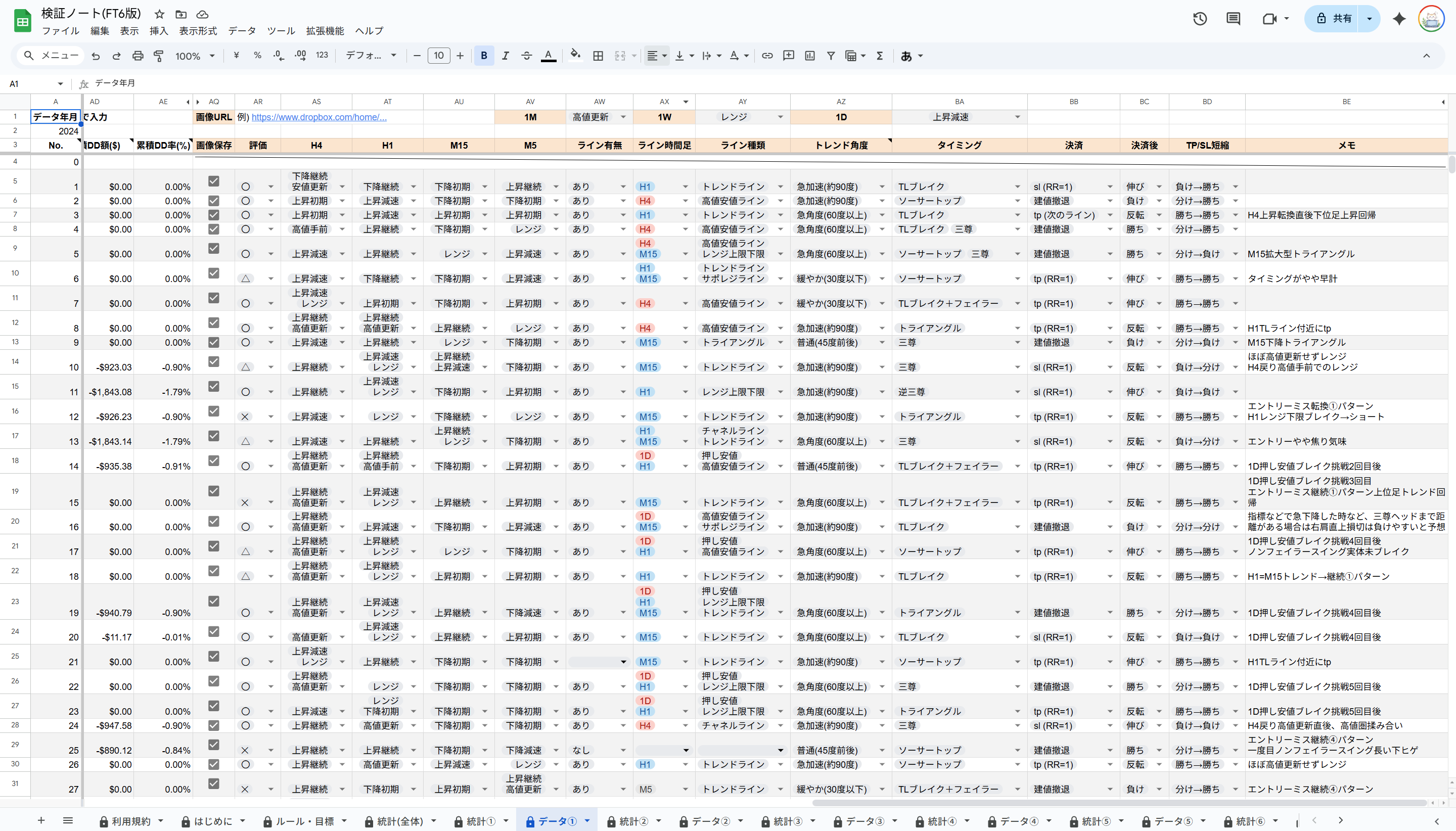Open the zoom 100% dropdown
Image resolution: width=1456 pixels, height=831 pixels.
coord(195,56)
